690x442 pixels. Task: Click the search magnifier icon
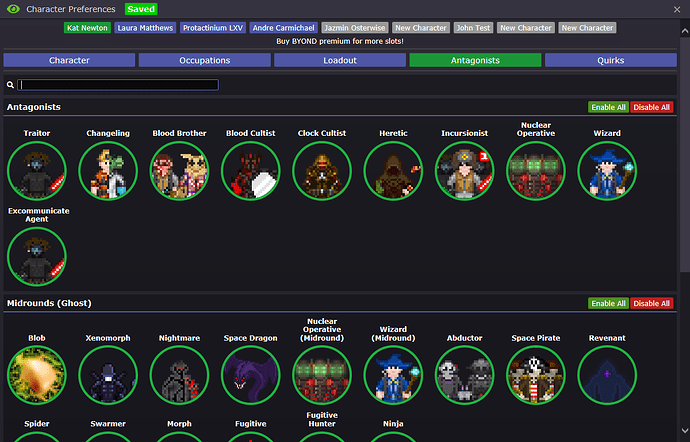tap(10, 85)
